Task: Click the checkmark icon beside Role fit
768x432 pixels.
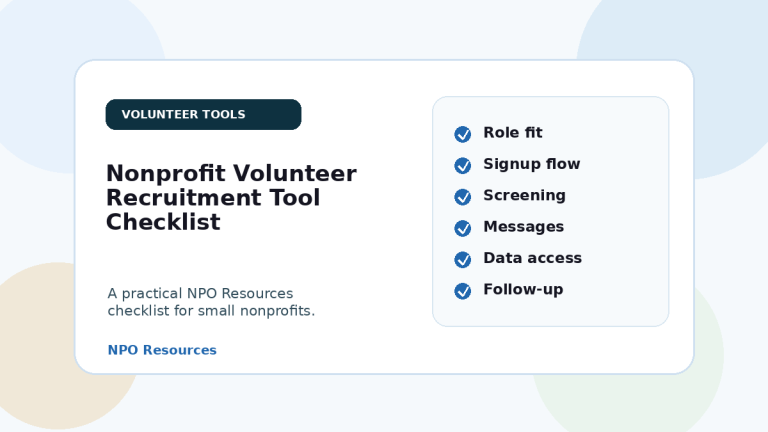Action: tap(462, 134)
